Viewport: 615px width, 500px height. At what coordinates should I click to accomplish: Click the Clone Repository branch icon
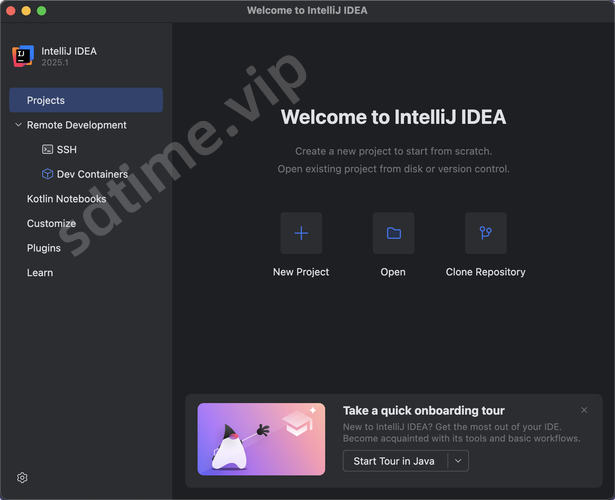[485, 233]
